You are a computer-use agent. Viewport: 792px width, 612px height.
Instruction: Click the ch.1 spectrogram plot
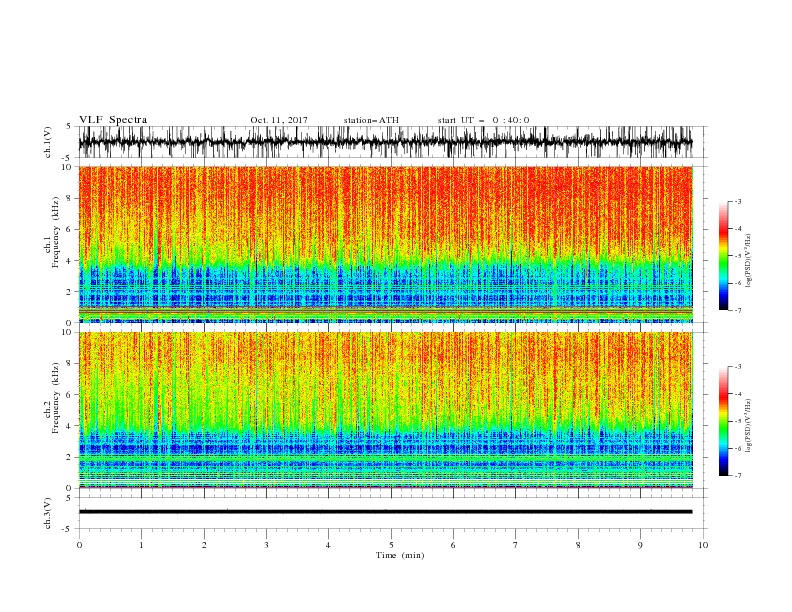point(386,244)
